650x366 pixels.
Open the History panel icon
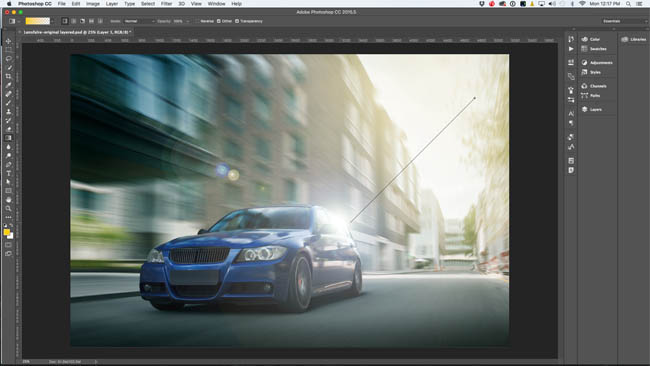click(571, 39)
